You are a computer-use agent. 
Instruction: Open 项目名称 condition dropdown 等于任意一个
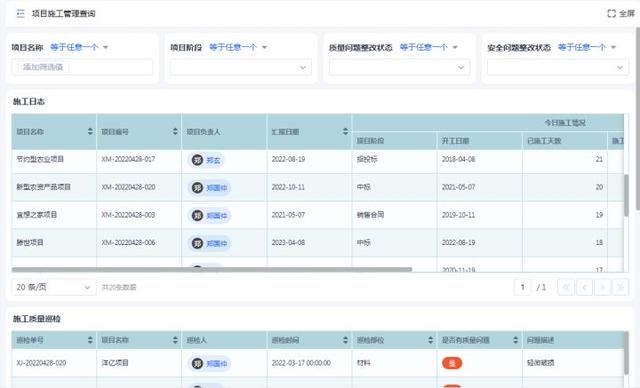point(79,47)
